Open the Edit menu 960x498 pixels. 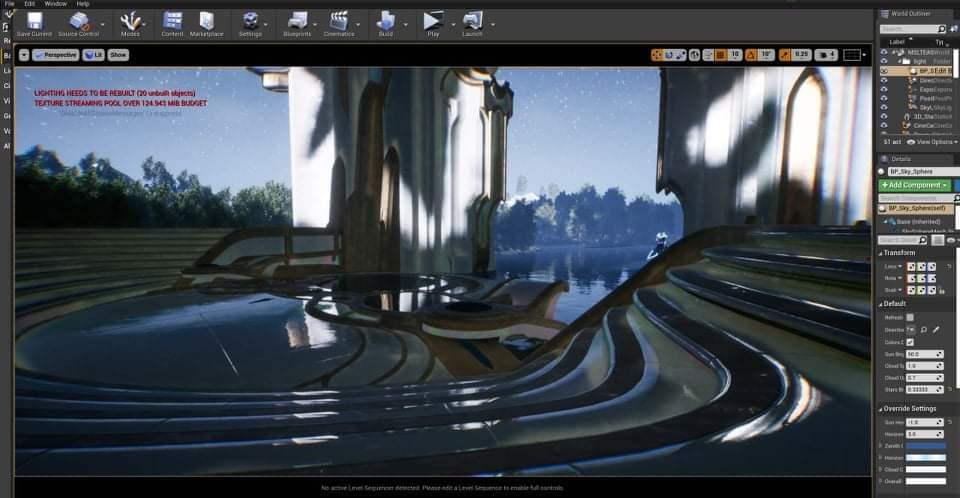(30, 4)
